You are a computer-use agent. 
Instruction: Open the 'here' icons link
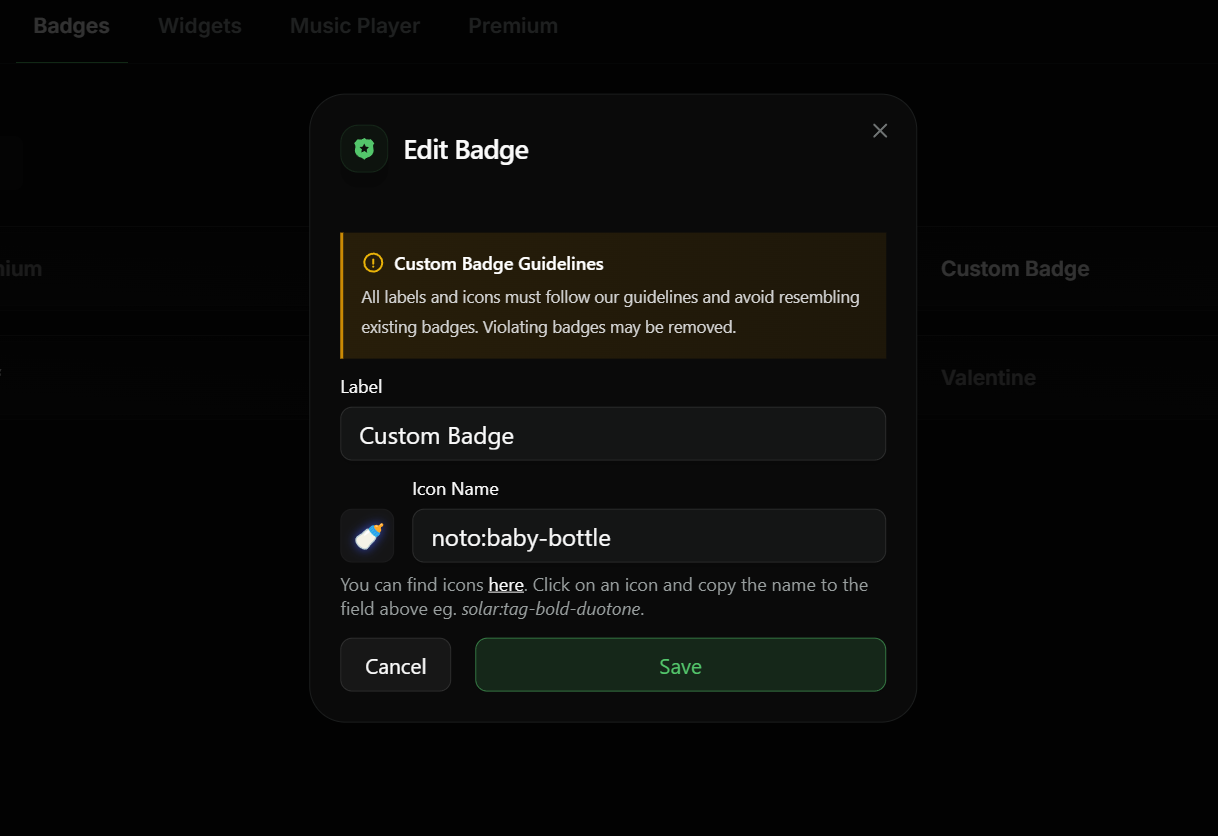tap(506, 585)
